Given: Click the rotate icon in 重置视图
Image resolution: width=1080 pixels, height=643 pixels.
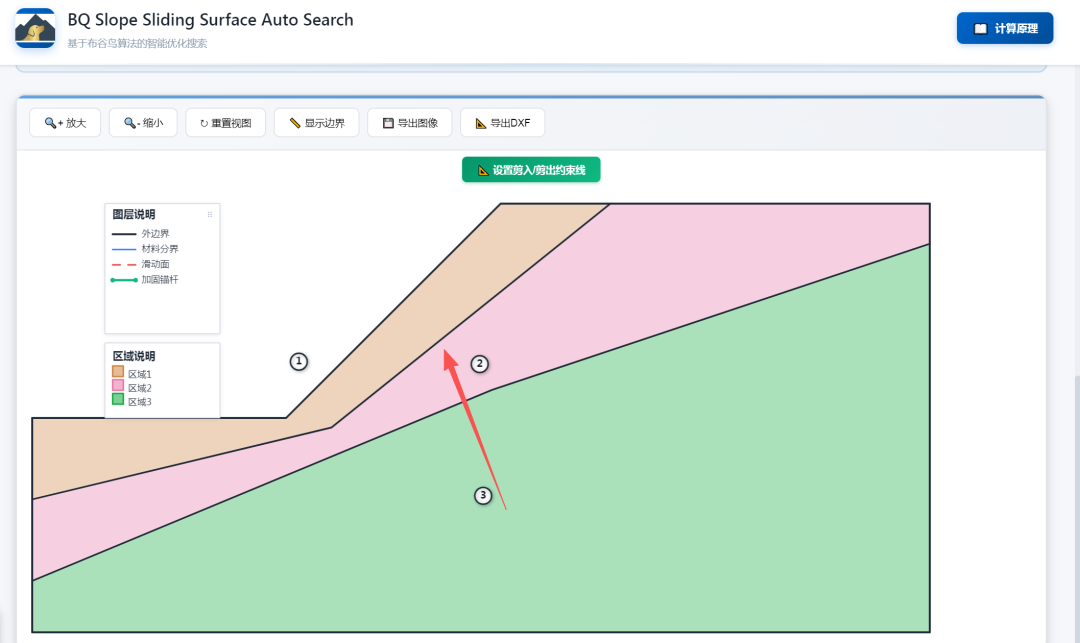Looking at the screenshot, I should [x=204, y=123].
